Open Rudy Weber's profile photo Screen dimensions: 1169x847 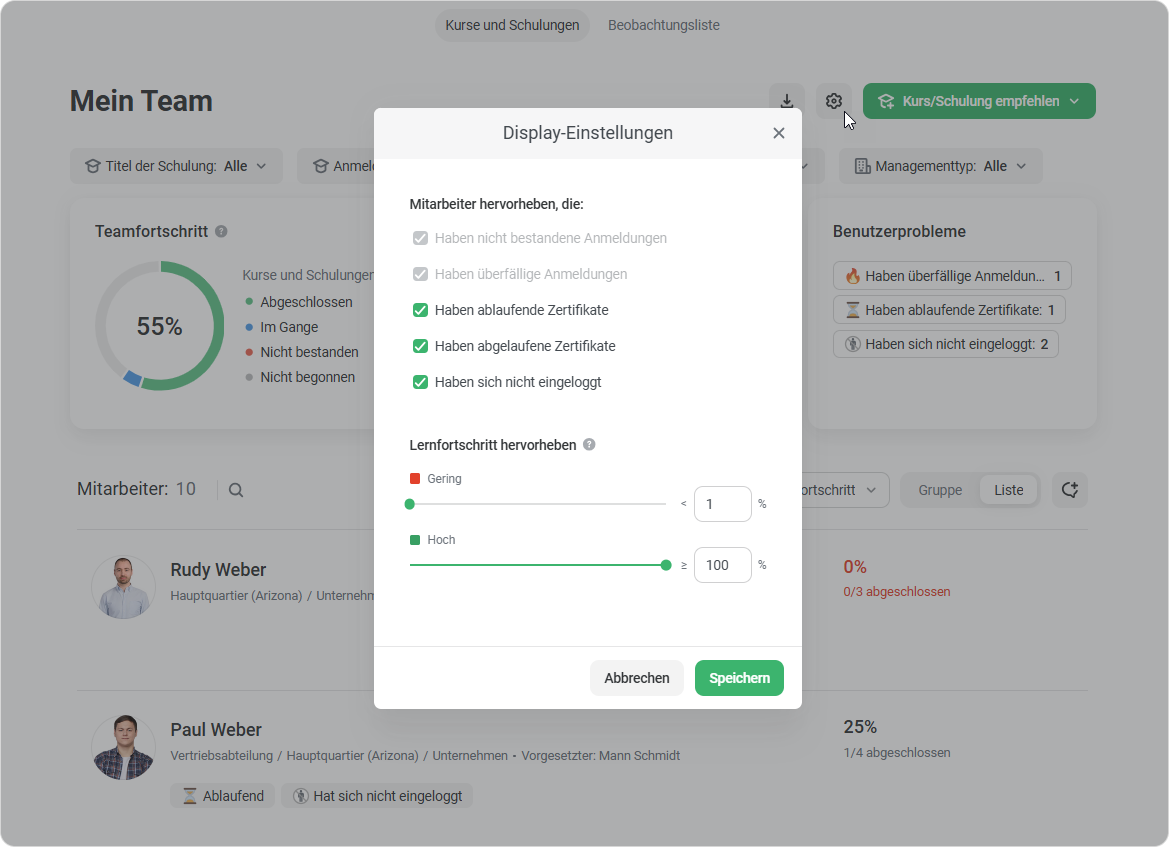tap(123, 587)
